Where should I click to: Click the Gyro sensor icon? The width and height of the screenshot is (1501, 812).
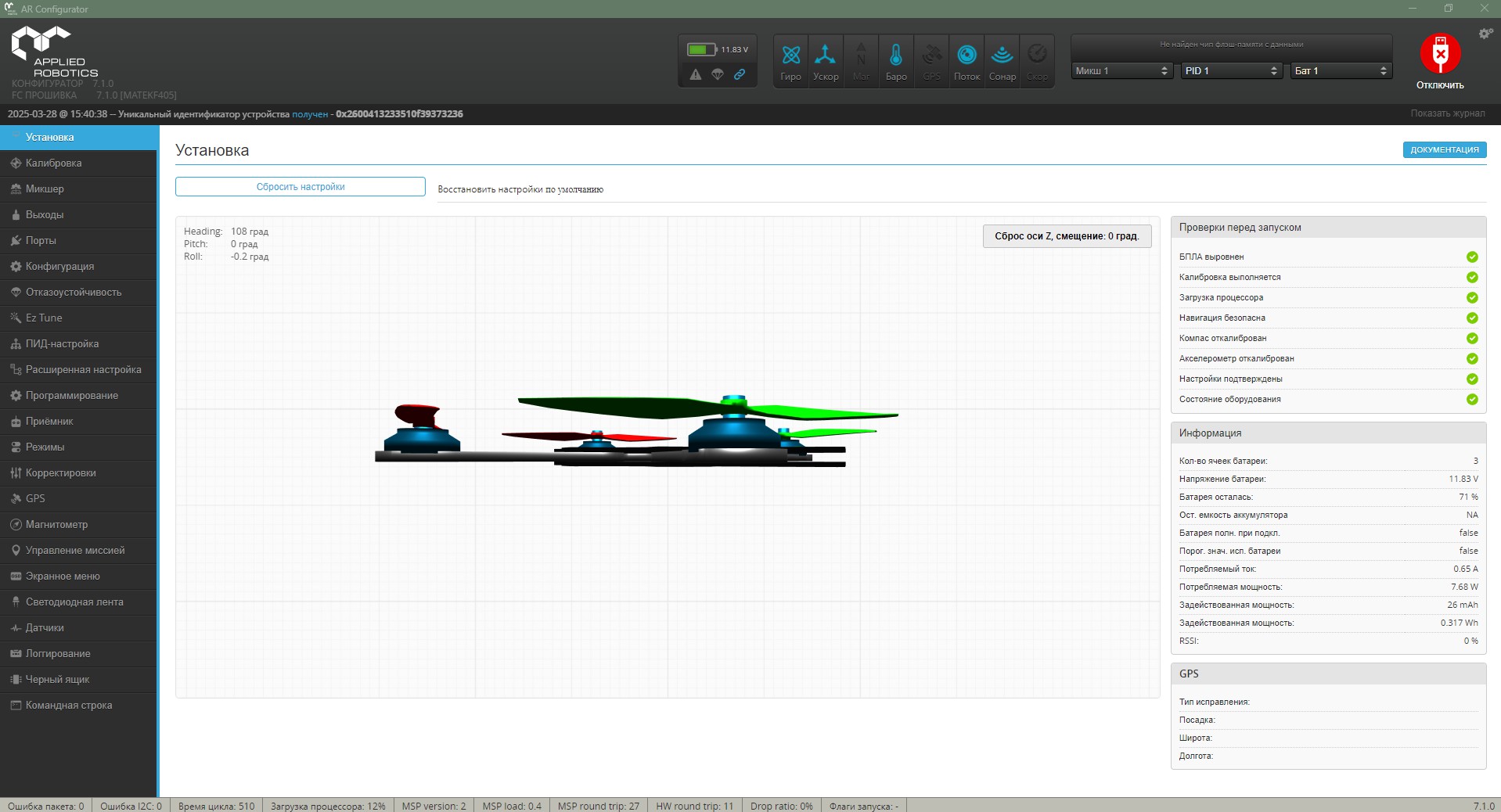tap(790, 56)
